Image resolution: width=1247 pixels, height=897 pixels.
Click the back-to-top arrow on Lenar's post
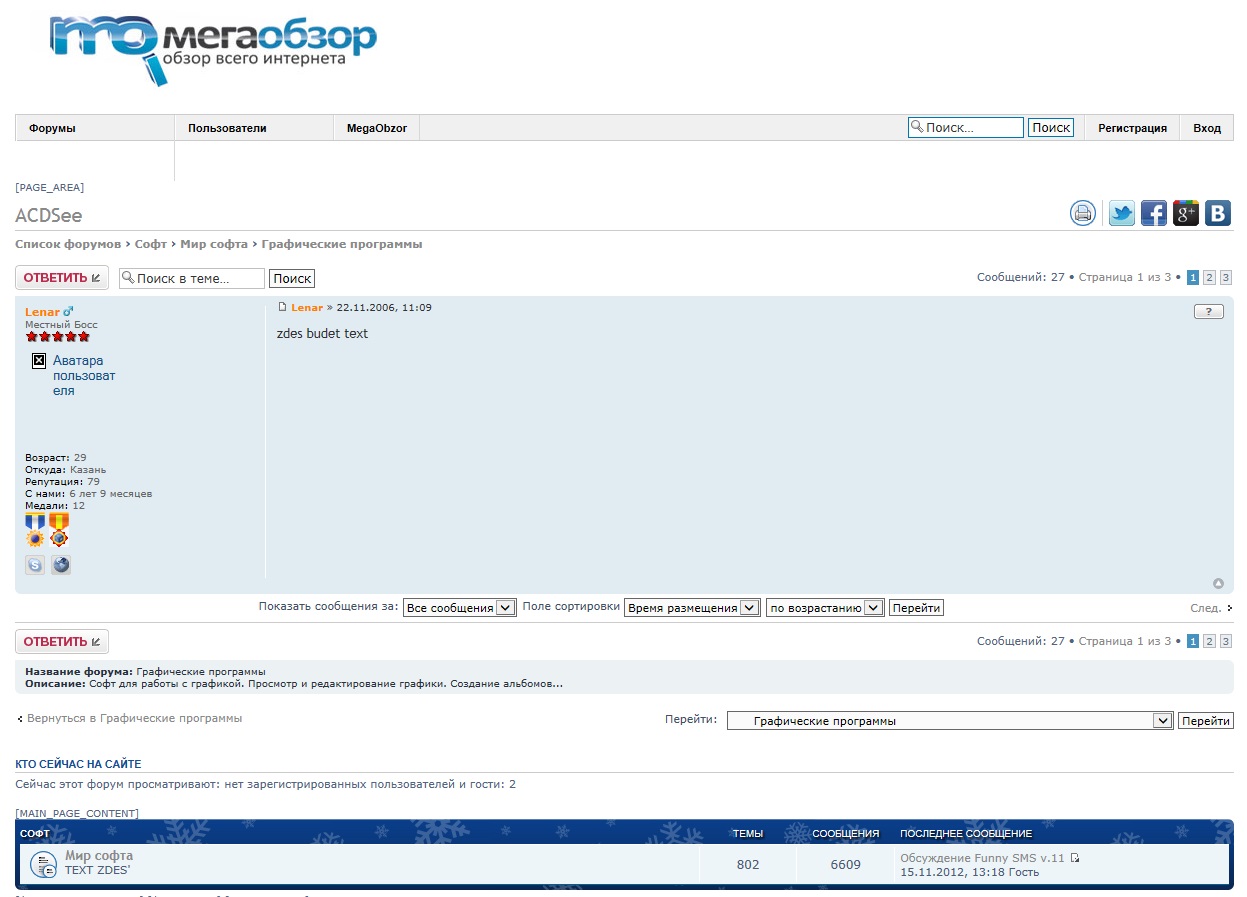pos(1218,583)
